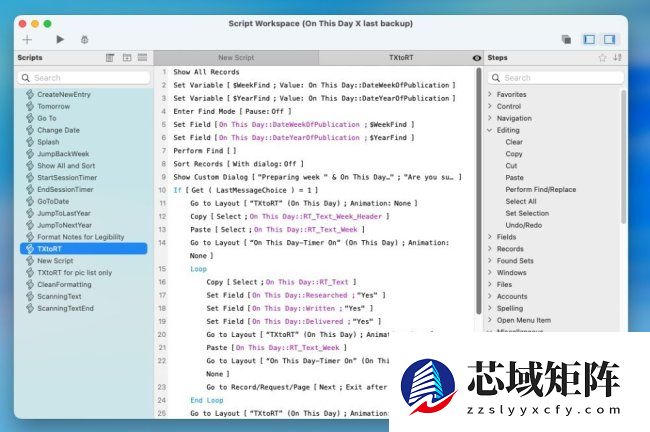
Task: Run the script with the play icon
Action: (x=60, y=39)
